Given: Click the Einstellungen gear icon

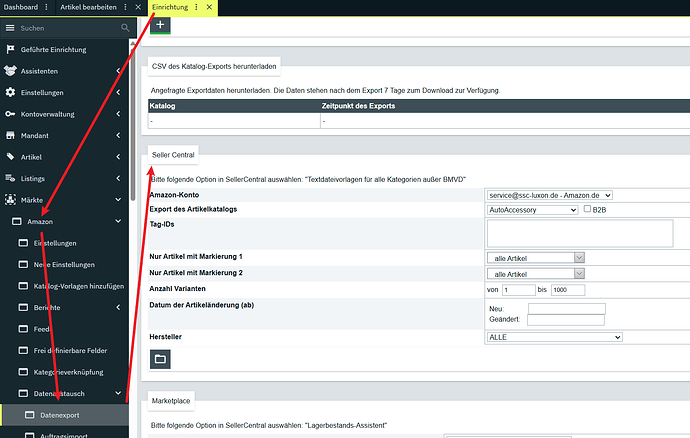Looking at the screenshot, I should pos(10,92).
